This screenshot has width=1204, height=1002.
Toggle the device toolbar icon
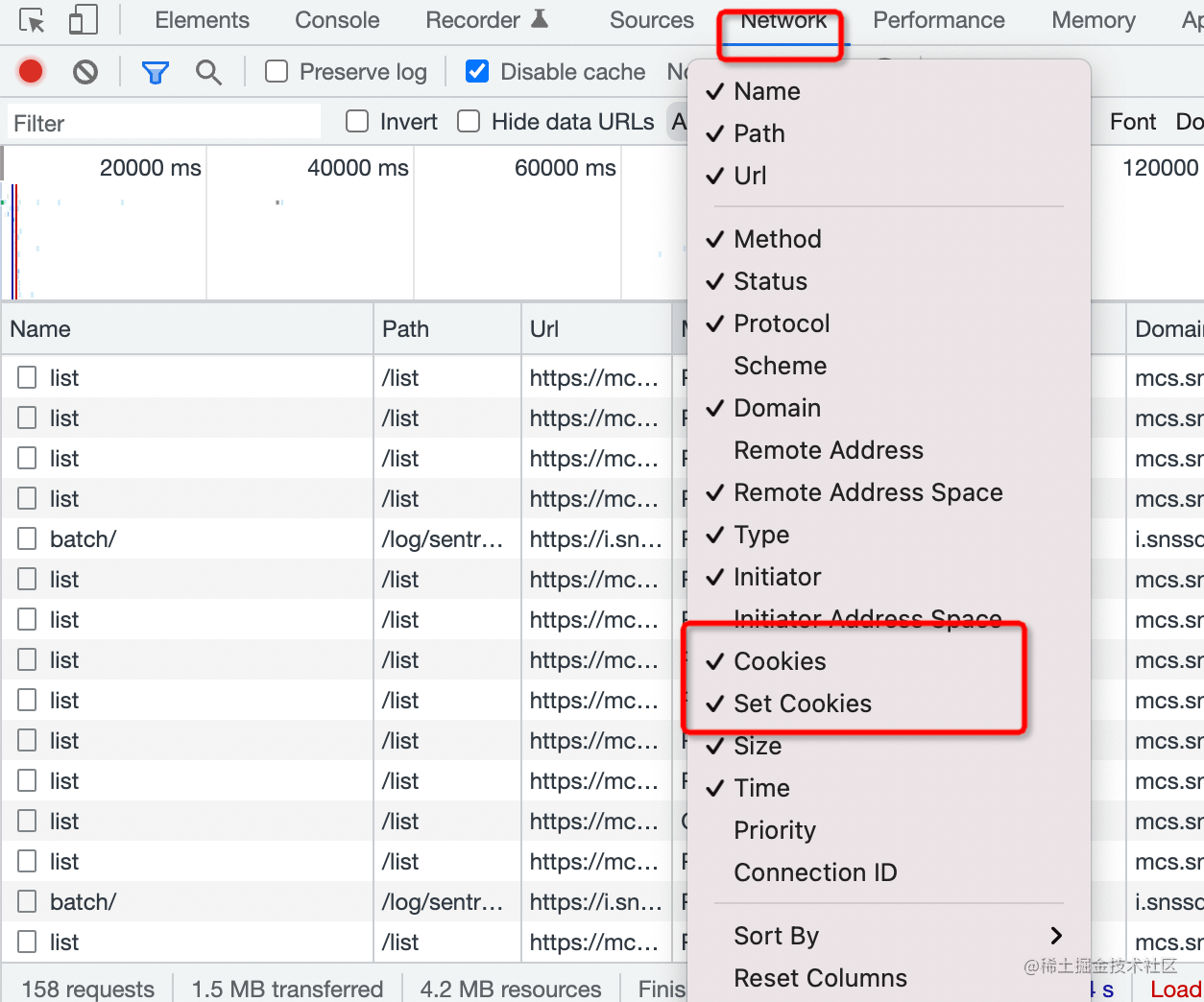(84, 20)
